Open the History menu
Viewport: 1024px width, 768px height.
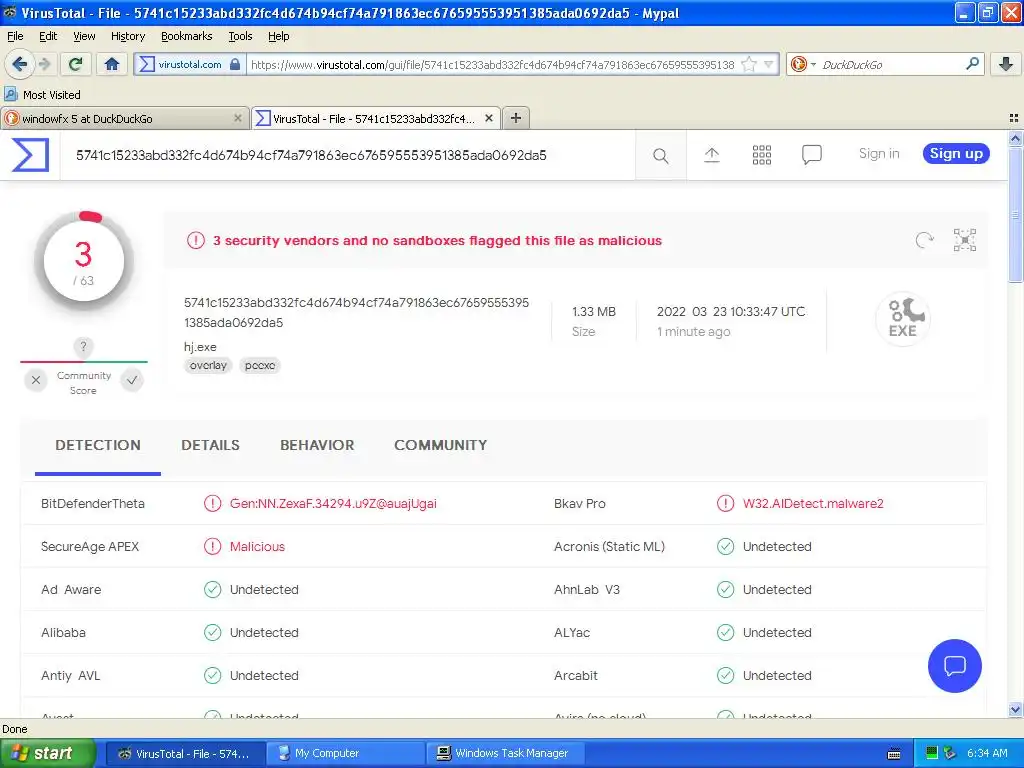[x=127, y=36]
